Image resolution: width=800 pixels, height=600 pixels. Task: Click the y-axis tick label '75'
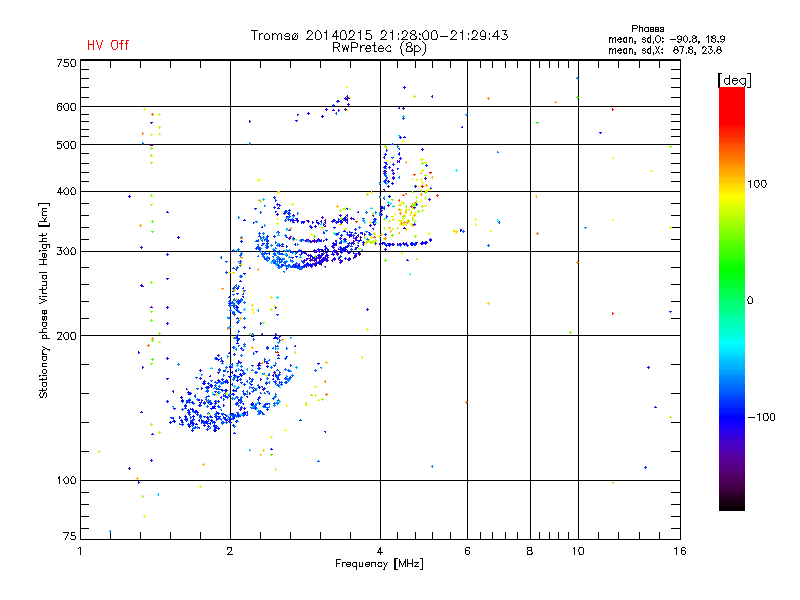coord(70,536)
